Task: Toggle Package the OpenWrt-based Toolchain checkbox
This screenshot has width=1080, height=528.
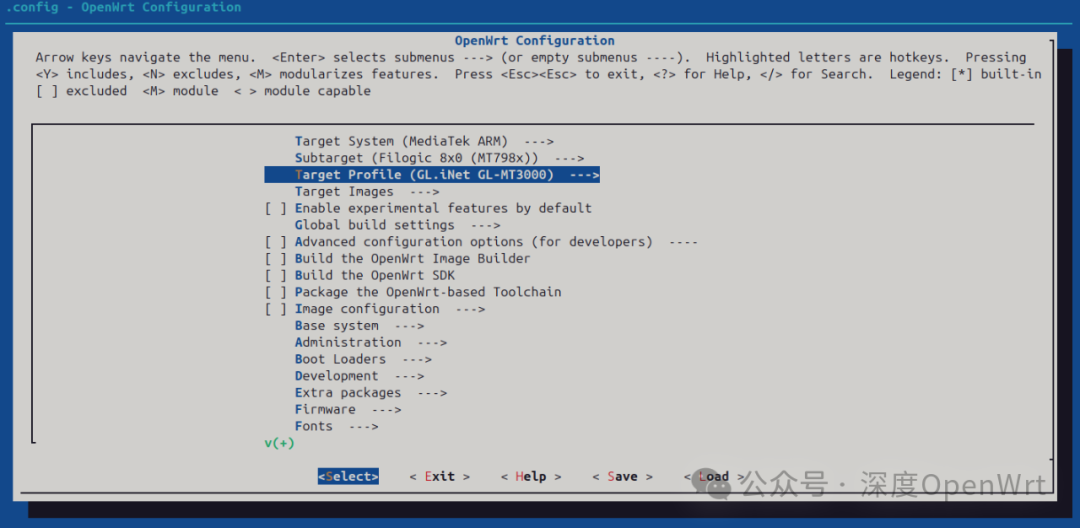Action: pyautogui.click(x=276, y=292)
